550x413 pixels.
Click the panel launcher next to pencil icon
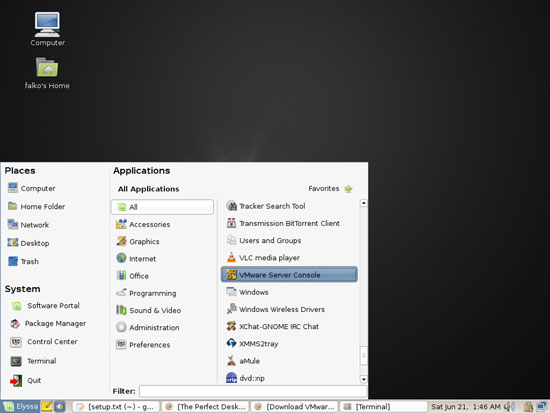coord(60,407)
